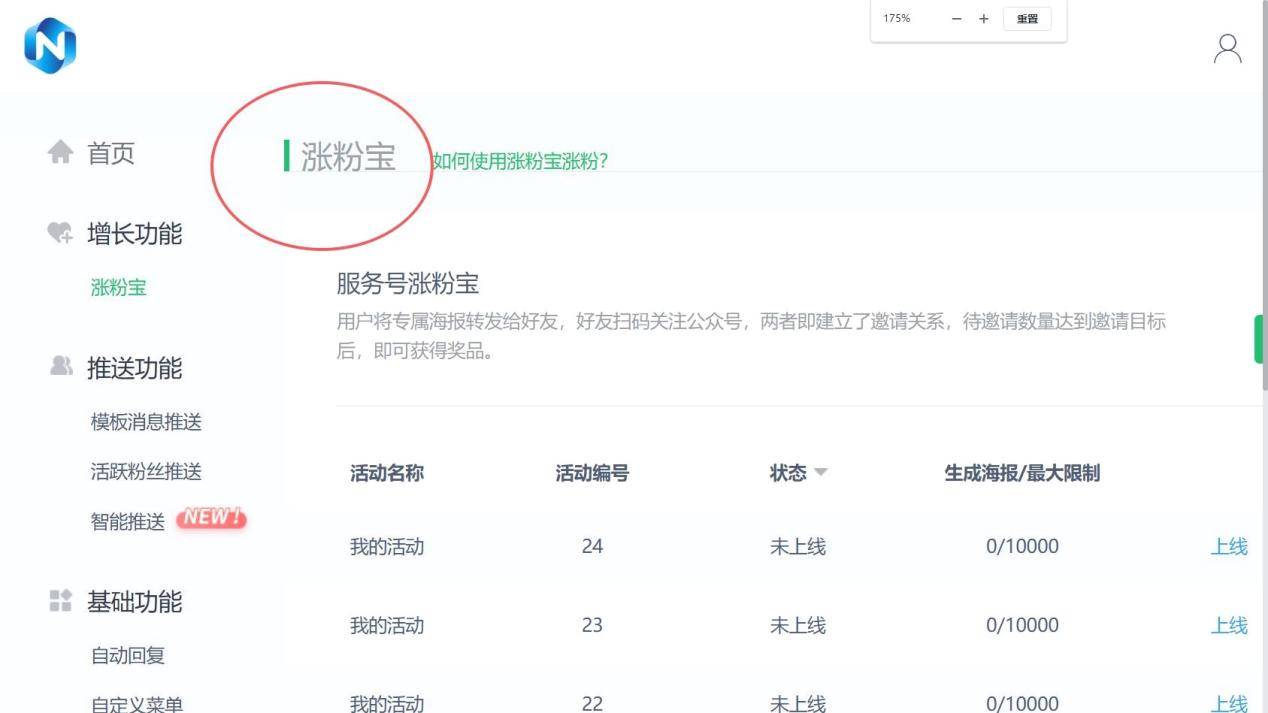Click the 增长功能 heart icon
Viewport: 1268px width, 713px height.
[x=61, y=234]
